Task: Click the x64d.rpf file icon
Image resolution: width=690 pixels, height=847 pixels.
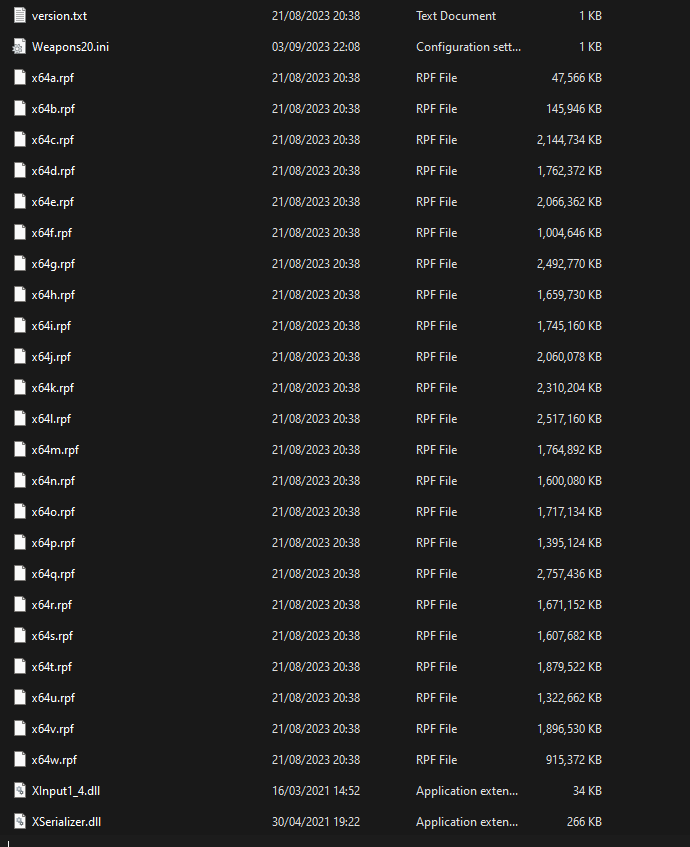Action: pyautogui.click(x=19, y=171)
